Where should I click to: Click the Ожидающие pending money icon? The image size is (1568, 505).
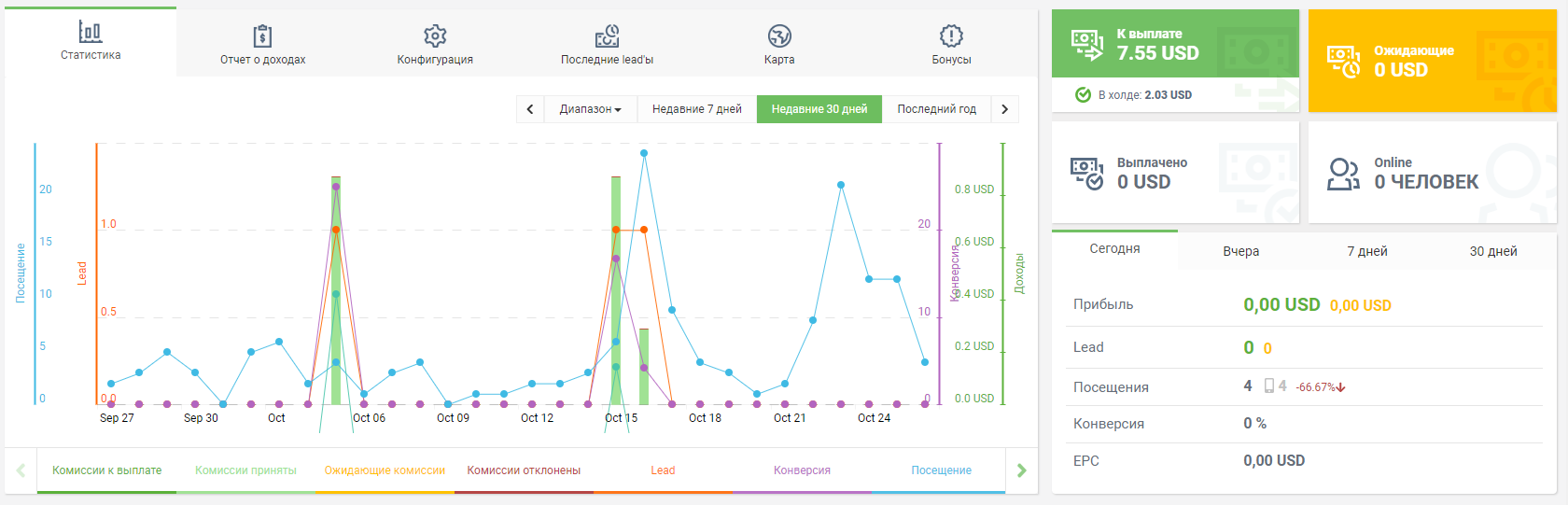pos(1344,61)
